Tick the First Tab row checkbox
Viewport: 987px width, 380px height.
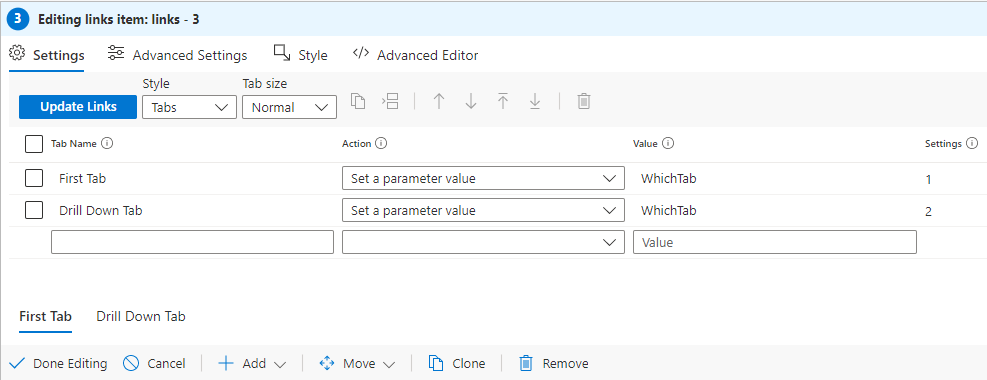pyautogui.click(x=34, y=178)
